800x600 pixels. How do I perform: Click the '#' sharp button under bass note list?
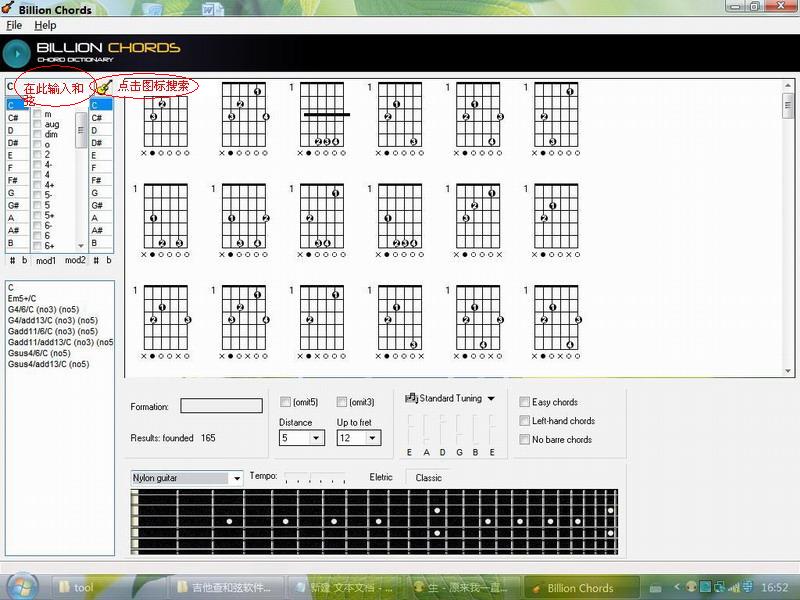point(96,260)
